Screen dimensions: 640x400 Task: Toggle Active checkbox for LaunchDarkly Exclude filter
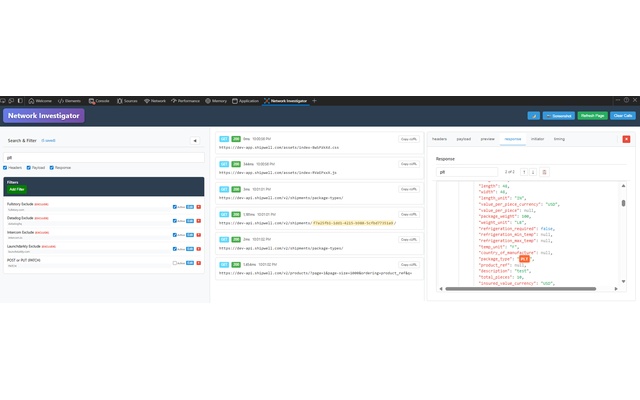click(175, 249)
